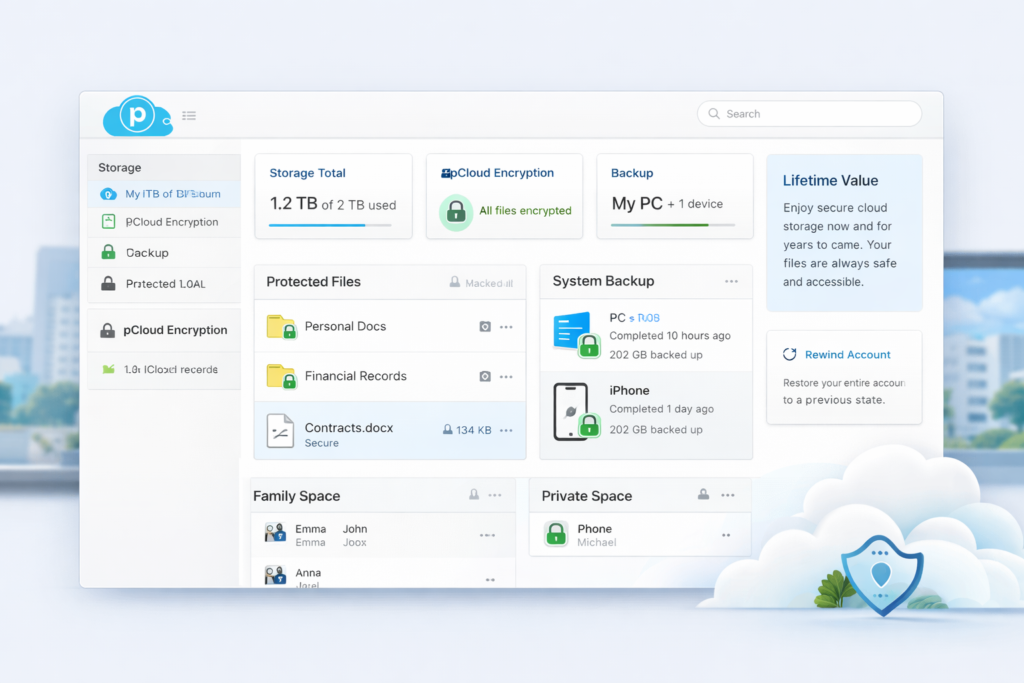Click the pCloud logo in the top corner
Screen dimensions: 1024x683
click(135, 114)
